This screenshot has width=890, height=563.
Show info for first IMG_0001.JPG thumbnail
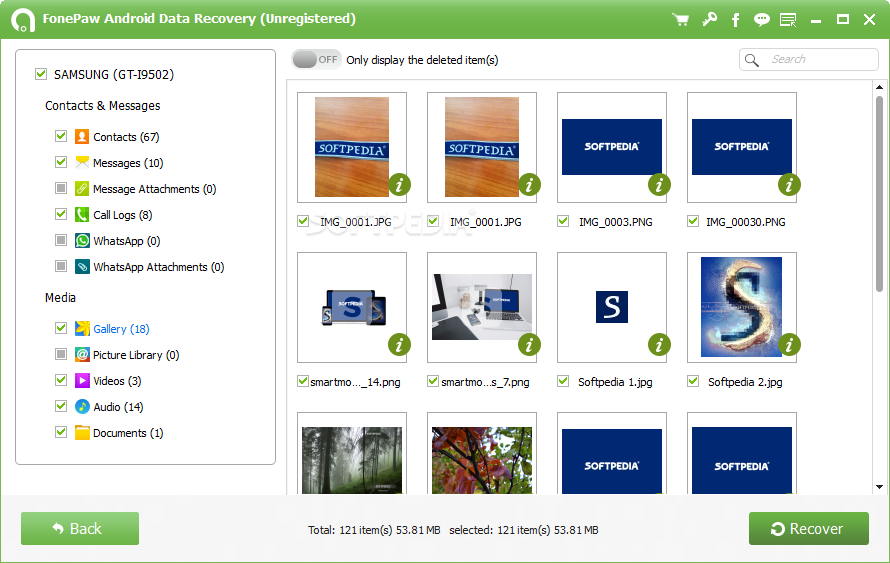pyautogui.click(x=400, y=184)
